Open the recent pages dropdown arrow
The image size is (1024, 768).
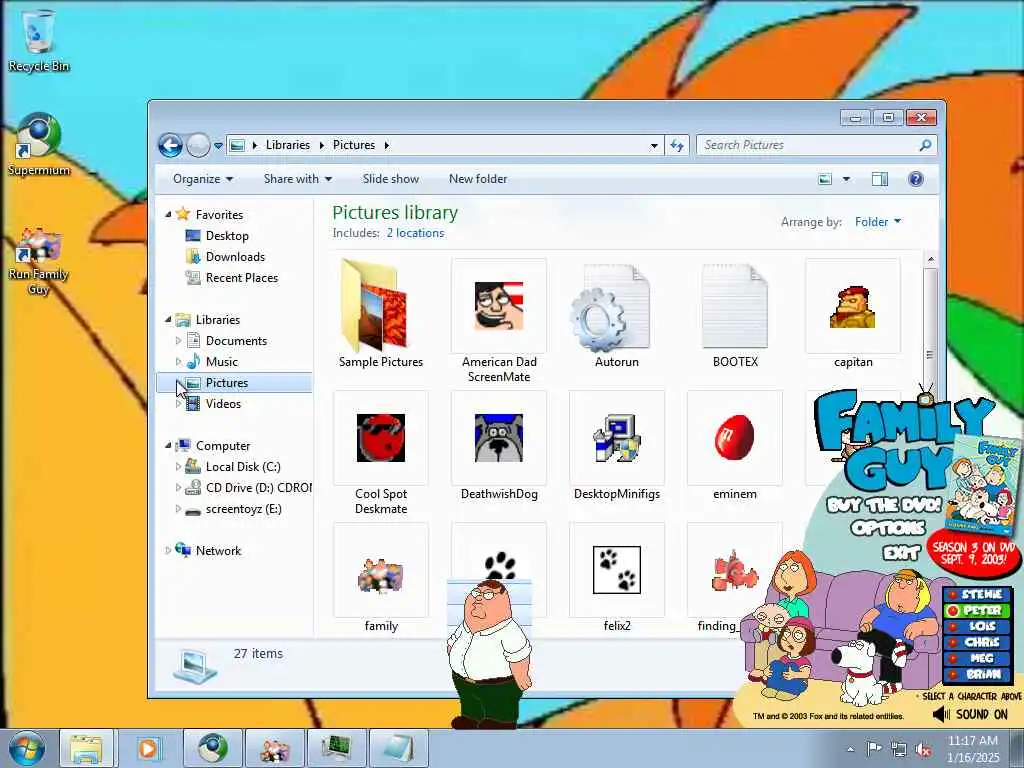[x=218, y=146]
